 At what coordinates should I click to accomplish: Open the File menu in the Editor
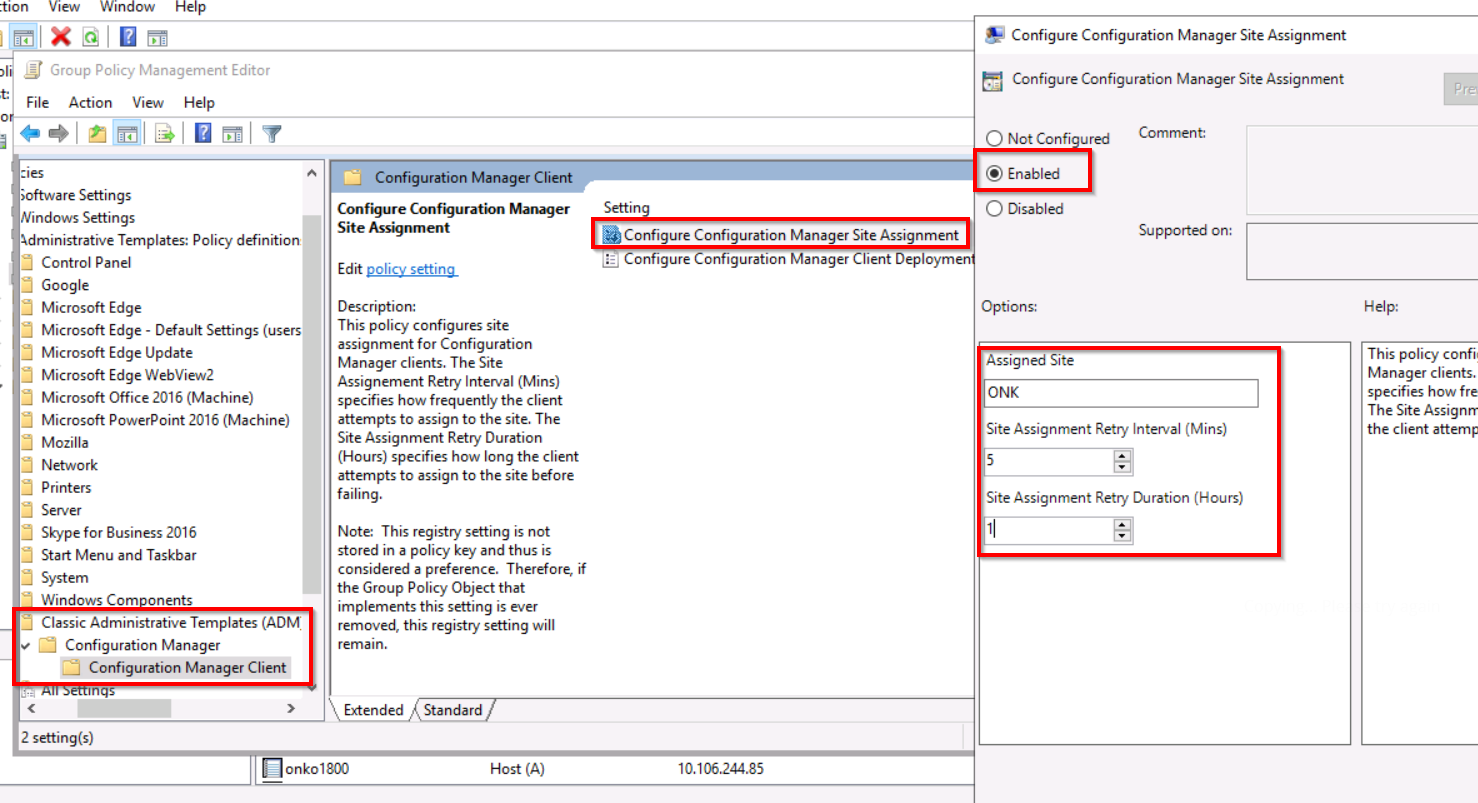38,102
